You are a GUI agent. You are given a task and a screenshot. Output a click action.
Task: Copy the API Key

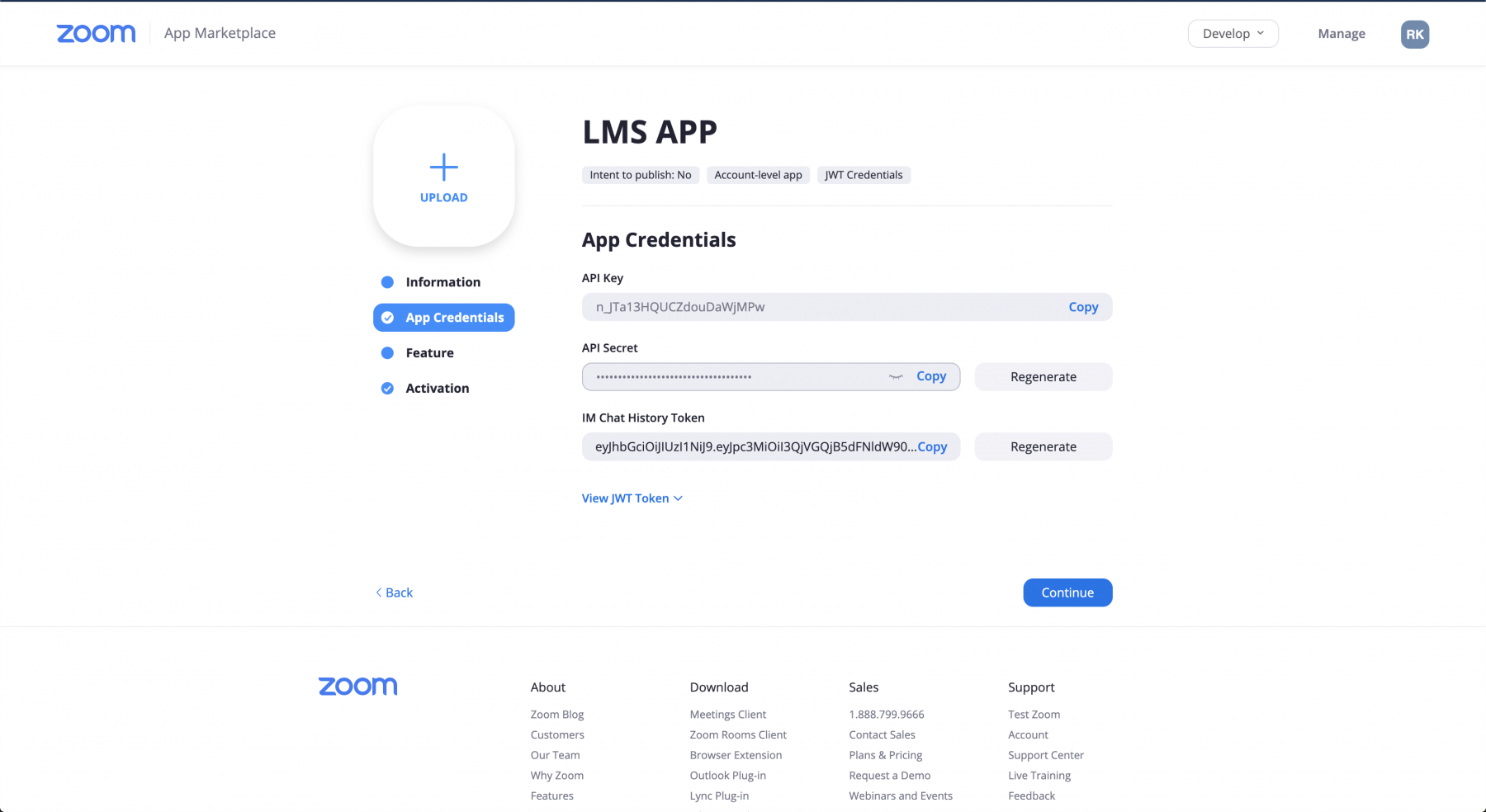[1083, 307]
